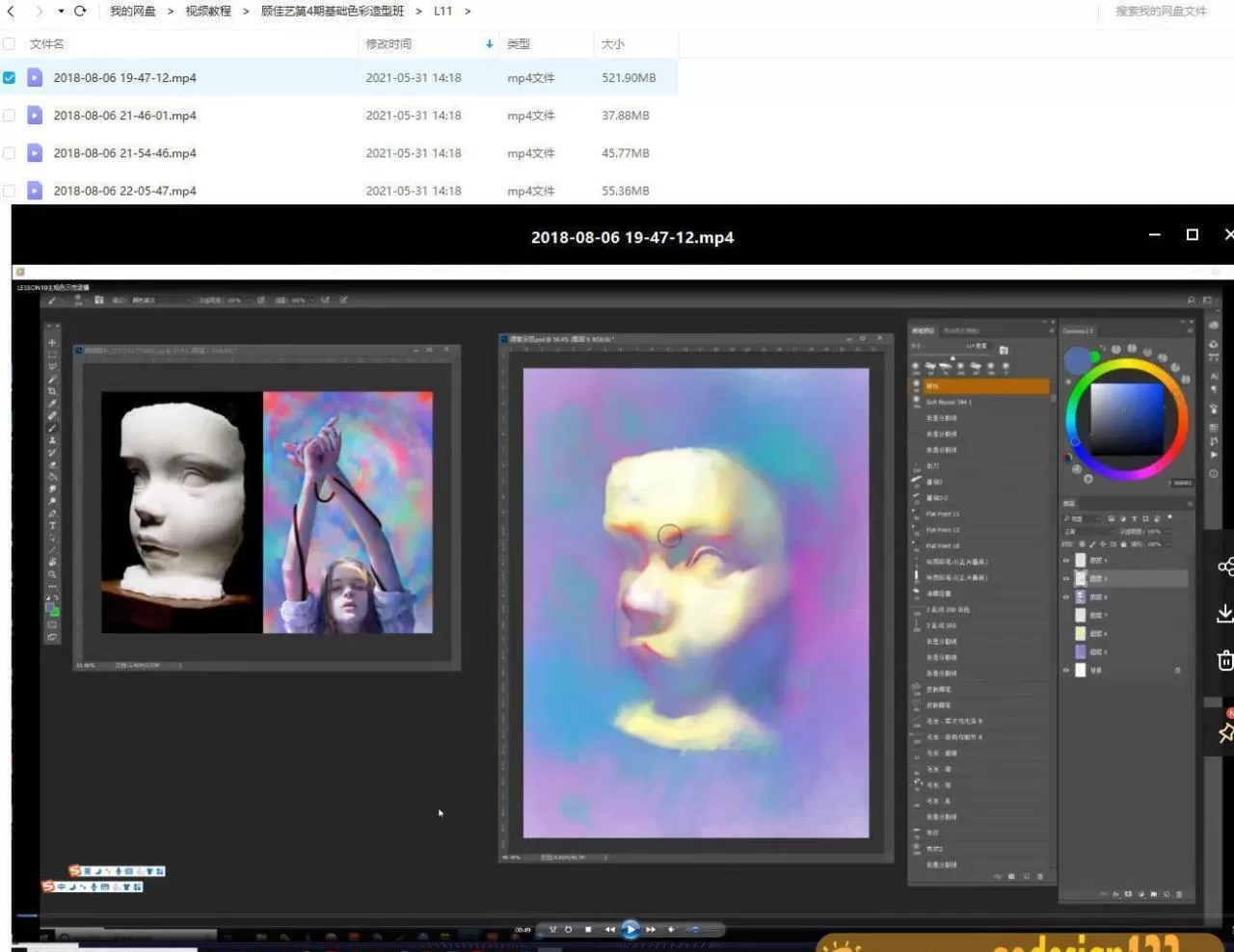This screenshot has height=952, width=1234.
Task: Open the file 2018-08-06 21-54-46.mp4
Action: (x=124, y=153)
